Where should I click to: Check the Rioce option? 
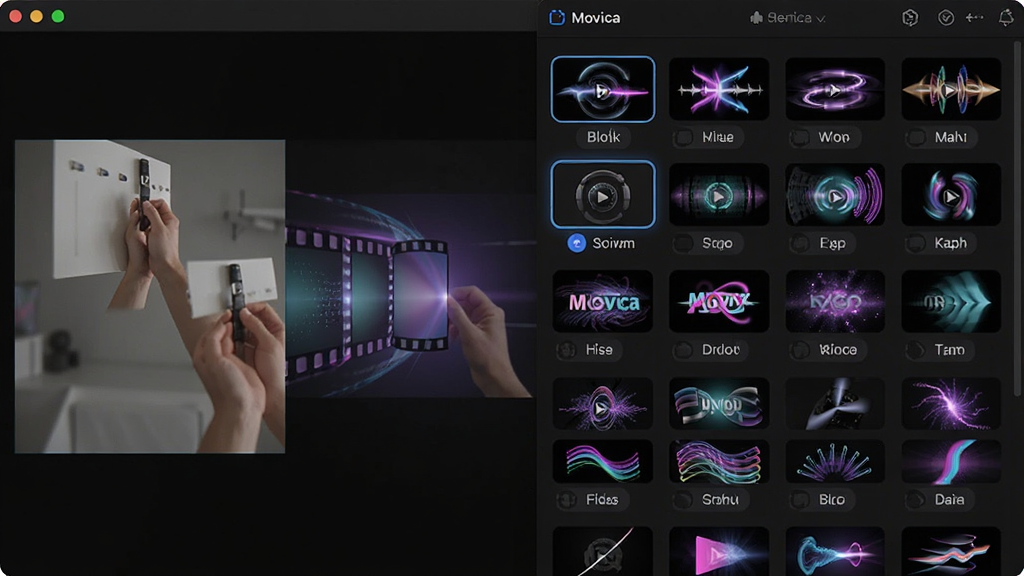(x=799, y=350)
